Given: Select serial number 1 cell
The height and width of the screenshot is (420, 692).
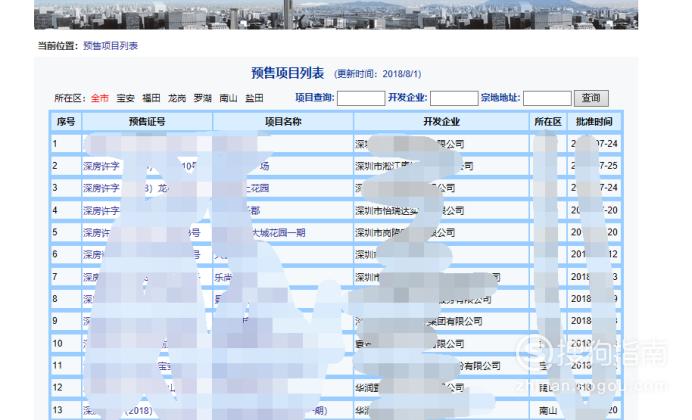Looking at the screenshot, I should click(x=66, y=144).
